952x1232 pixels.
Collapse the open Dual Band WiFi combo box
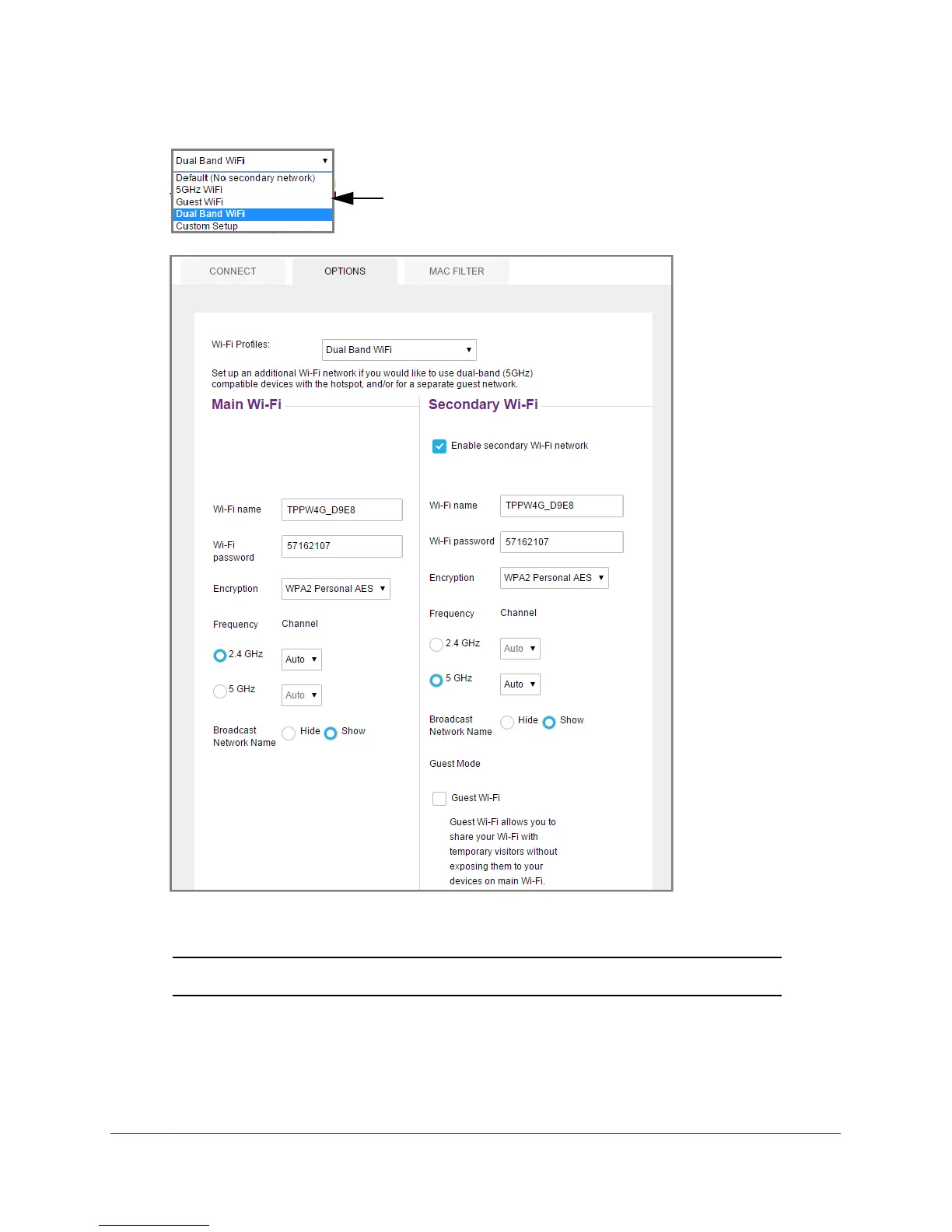253,161
